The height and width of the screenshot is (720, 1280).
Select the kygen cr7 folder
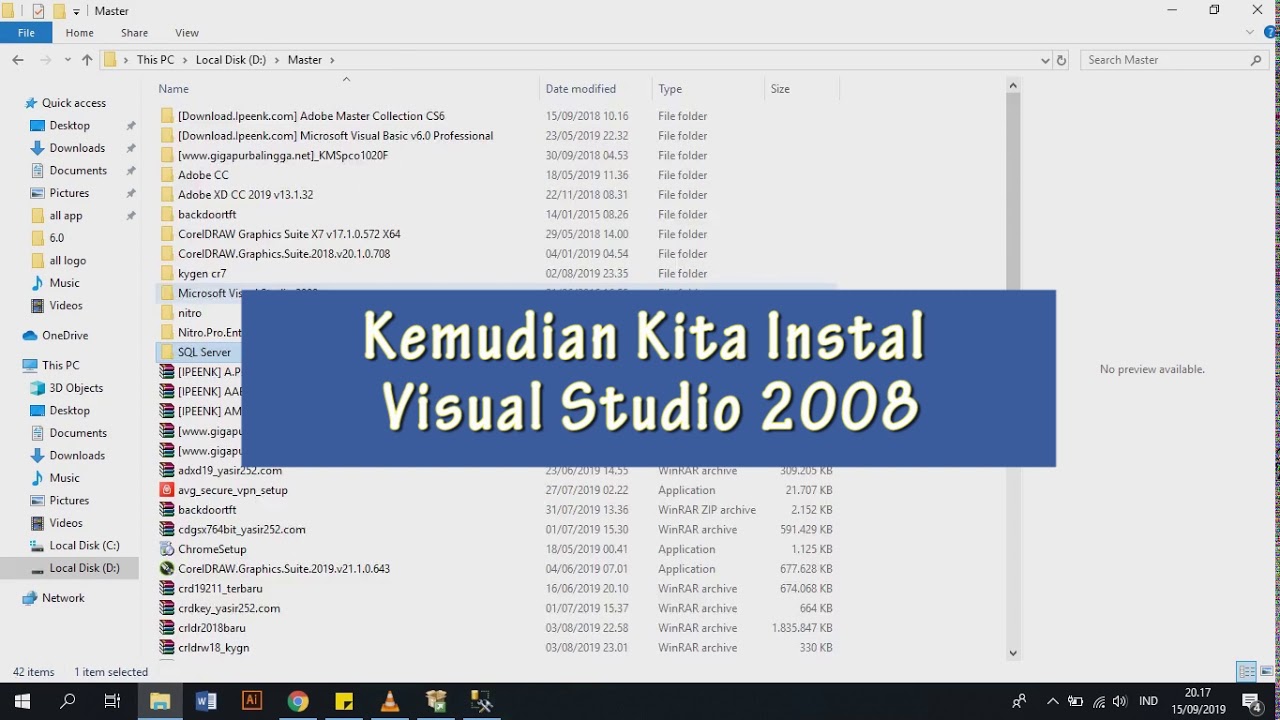point(202,273)
